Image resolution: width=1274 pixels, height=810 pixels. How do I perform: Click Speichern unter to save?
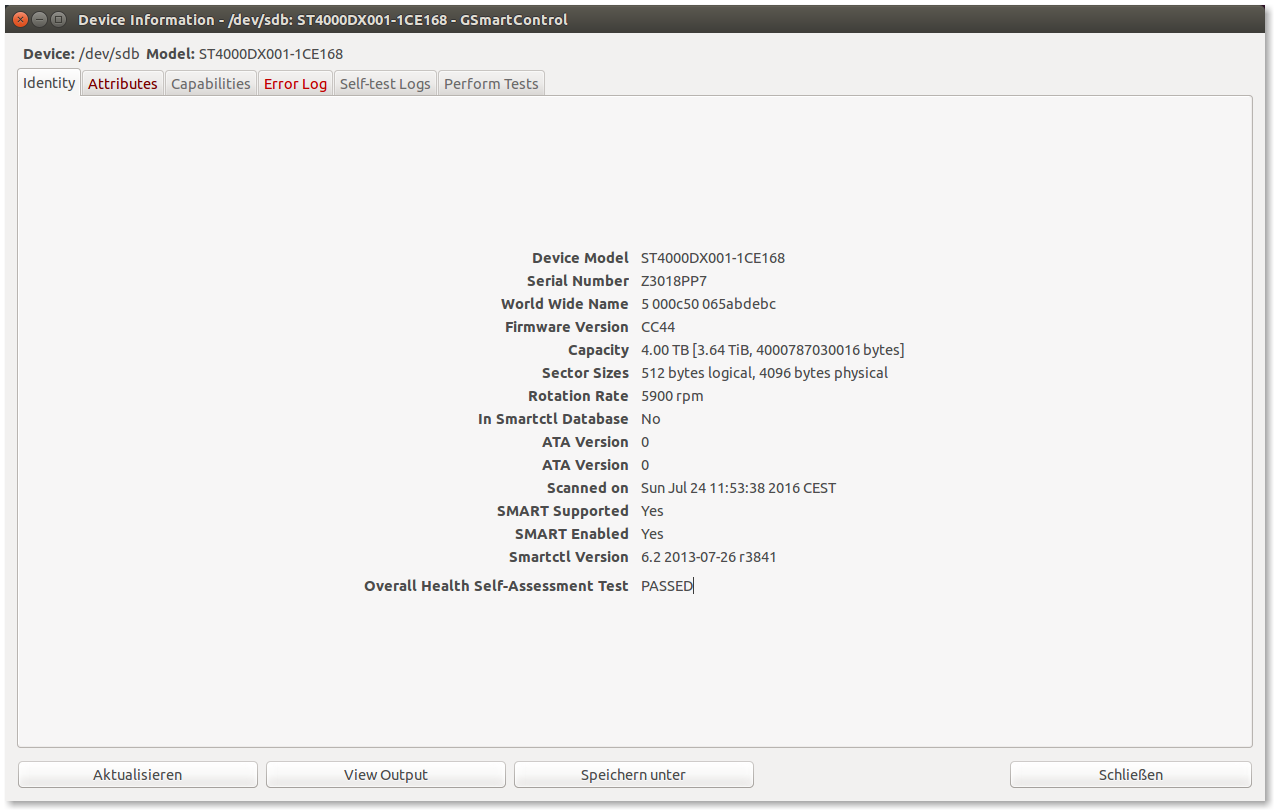coord(634,775)
